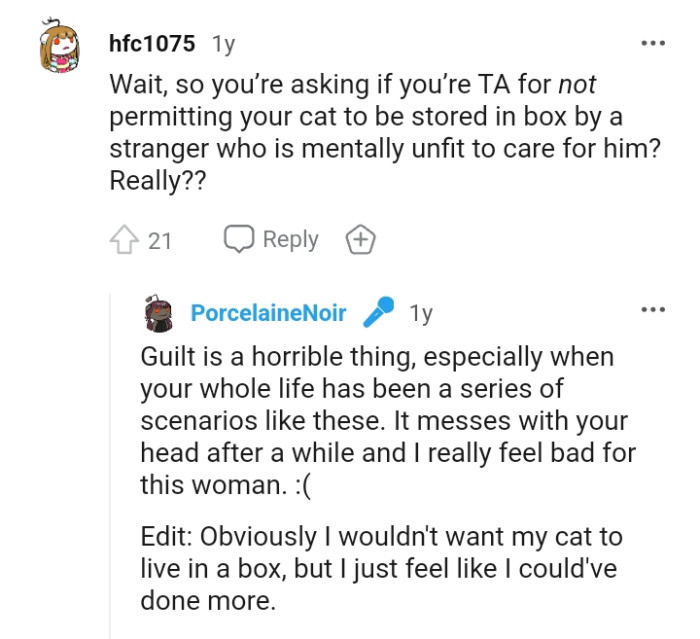Open PorcelaineNoir's avatar image
The image size is (700, 639).
(159, 312)
